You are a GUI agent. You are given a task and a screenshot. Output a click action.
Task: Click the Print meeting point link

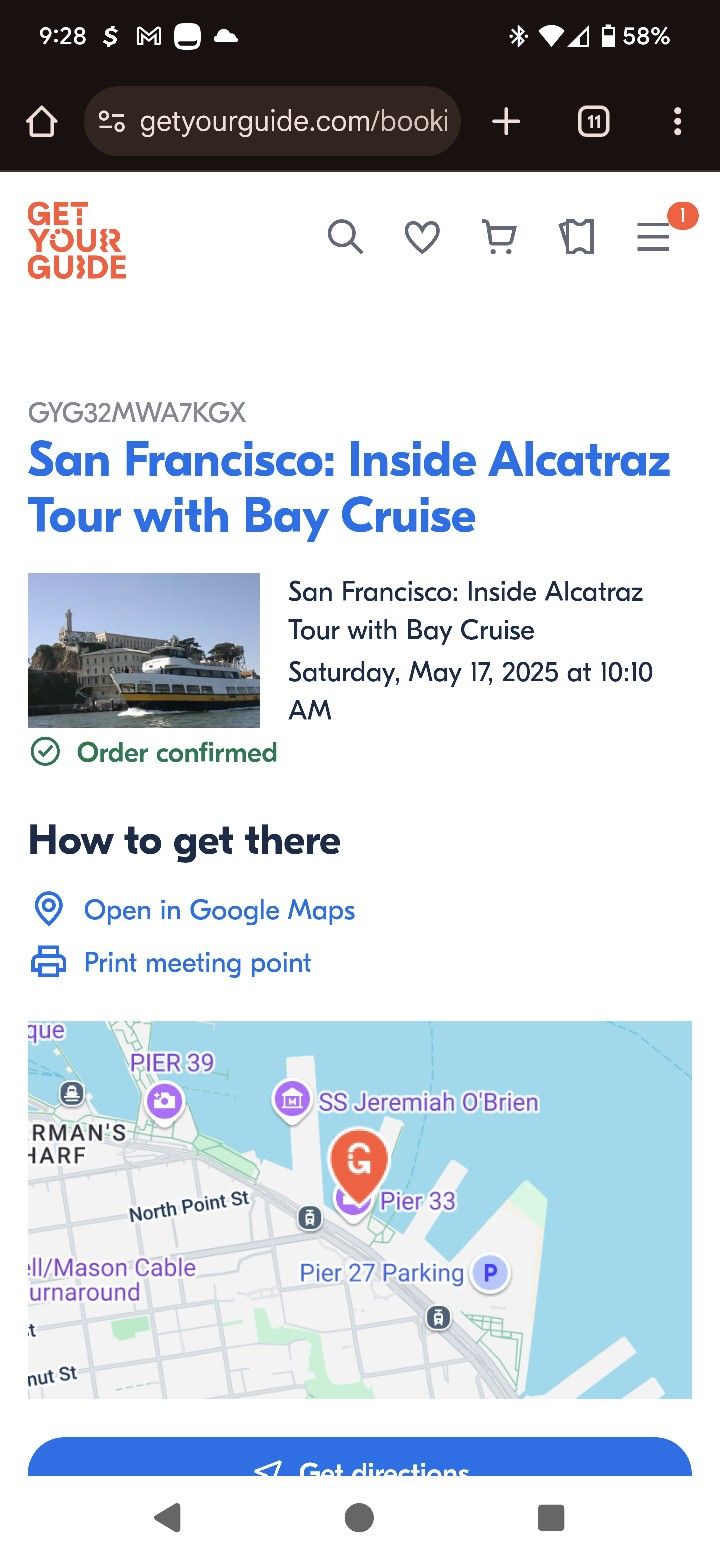197,963
